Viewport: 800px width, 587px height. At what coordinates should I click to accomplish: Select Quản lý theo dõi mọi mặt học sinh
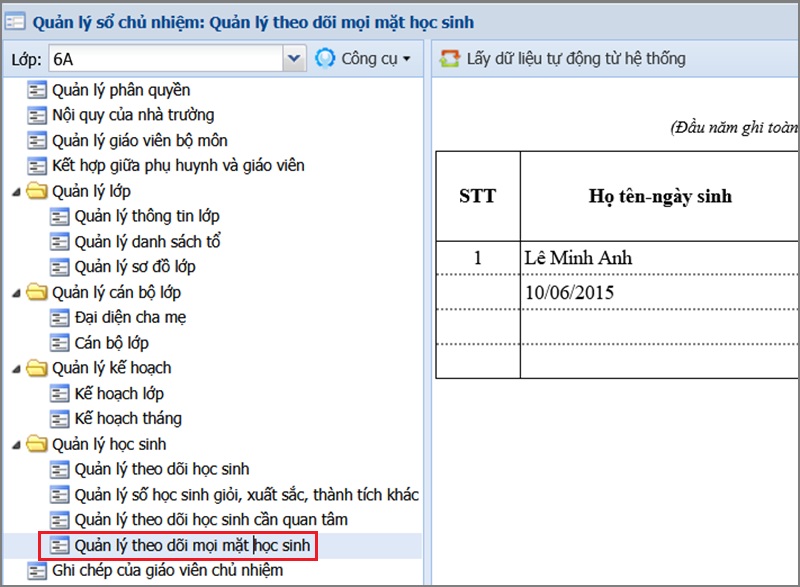click(x=192, y=546)
